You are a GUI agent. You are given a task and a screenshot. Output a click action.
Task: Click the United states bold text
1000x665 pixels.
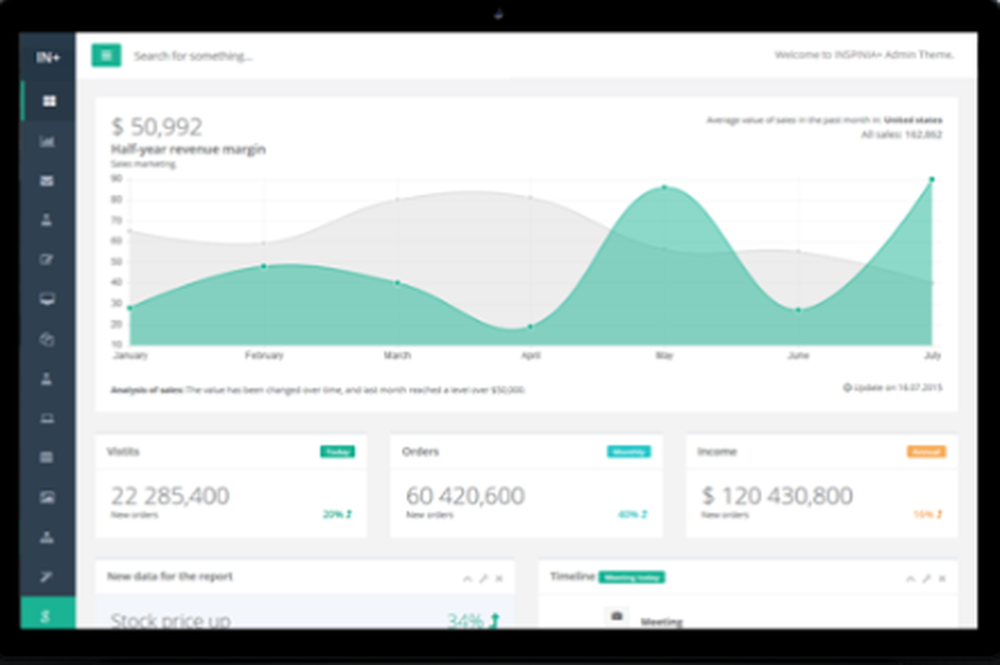pos(913,120)
